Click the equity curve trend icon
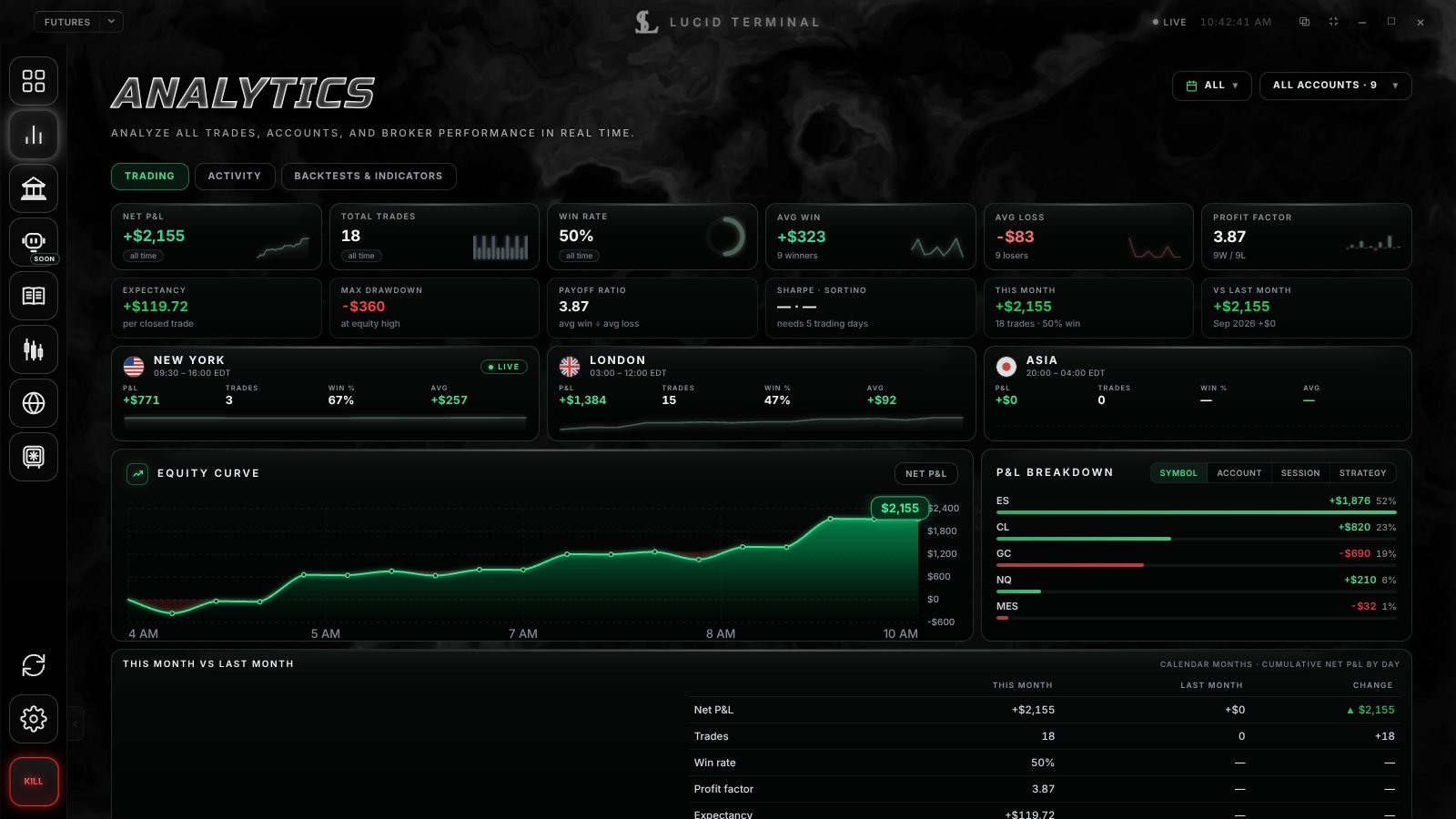Image resolution: width=1456 pixels, height=819 pixels. coord(137,473)
